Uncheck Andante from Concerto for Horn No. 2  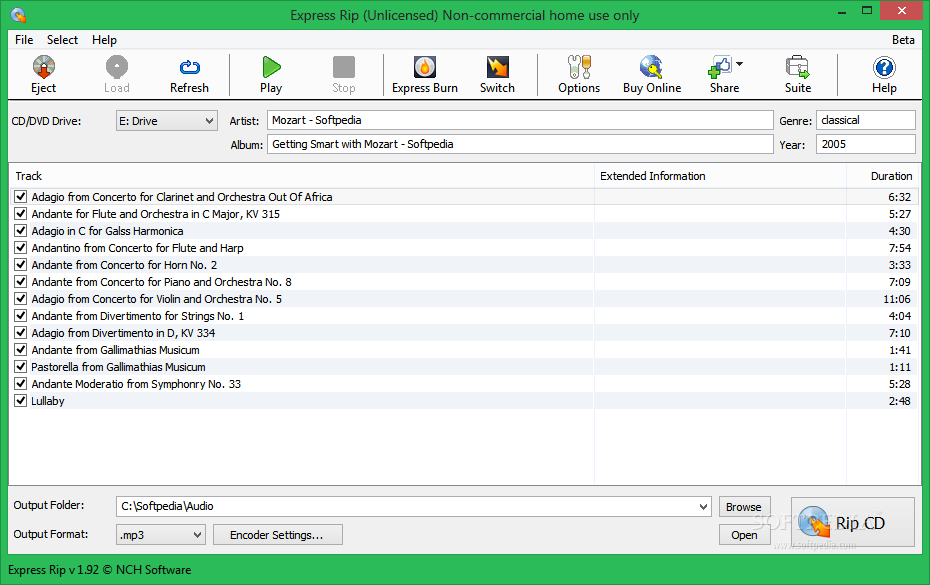coord(21,265)
